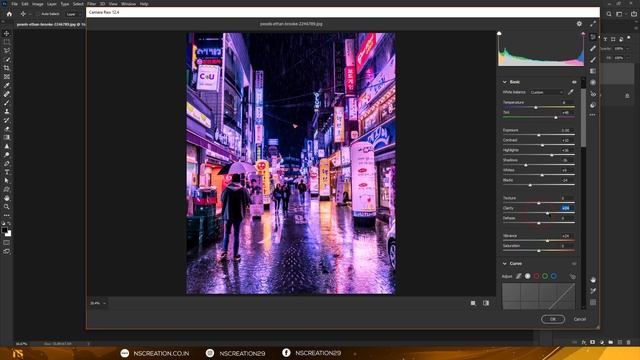
Task: Select the History Brush tool
Action: tap(7, 120)
